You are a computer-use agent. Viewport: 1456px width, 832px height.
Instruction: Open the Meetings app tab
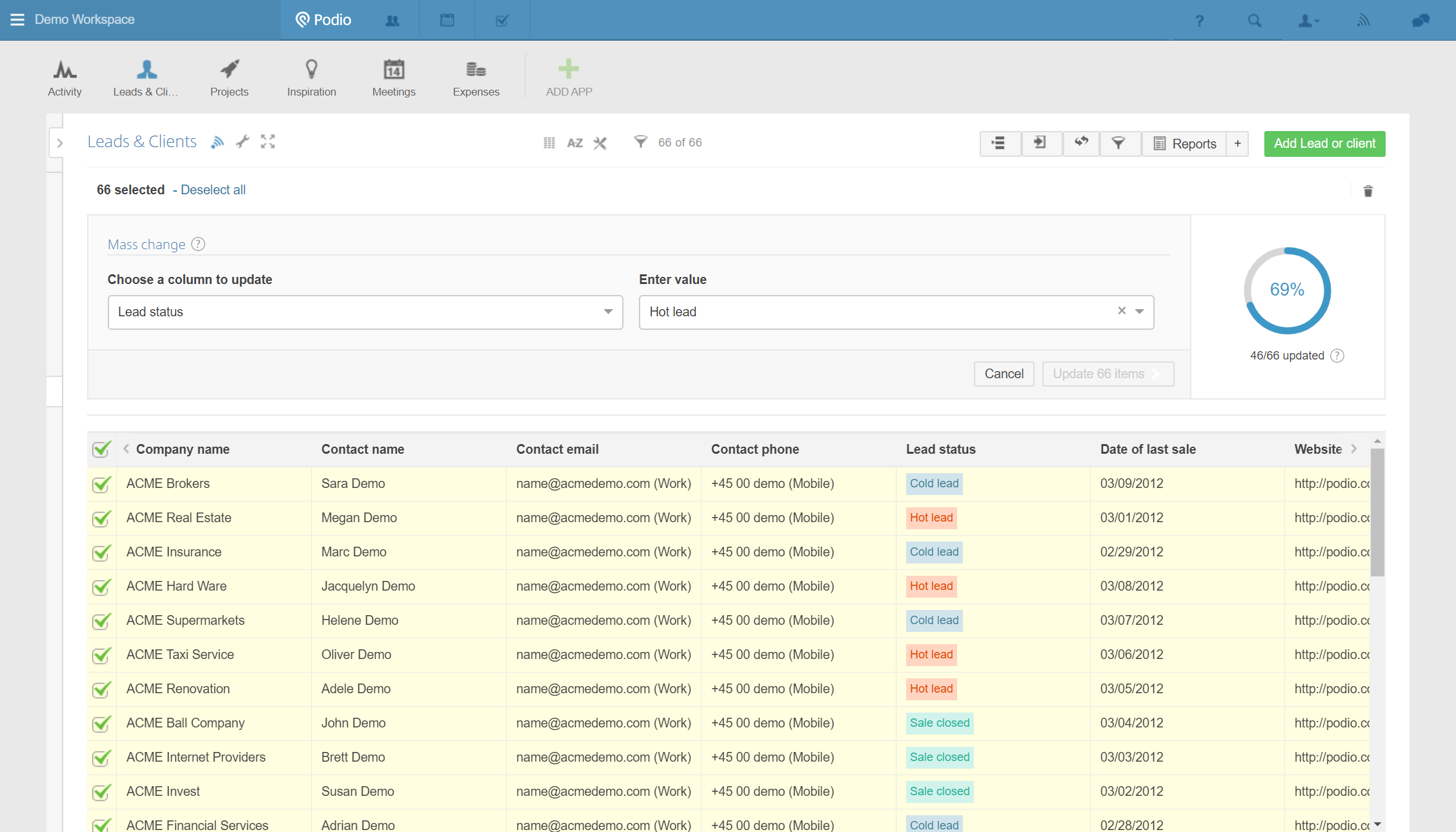394,77
